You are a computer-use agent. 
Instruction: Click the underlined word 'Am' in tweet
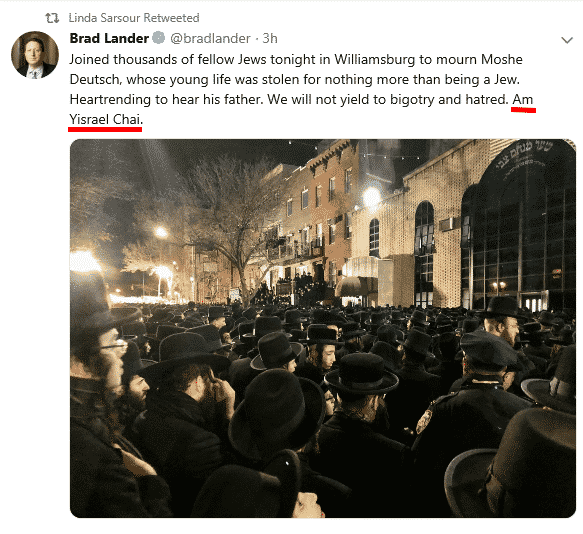(523, 100)
